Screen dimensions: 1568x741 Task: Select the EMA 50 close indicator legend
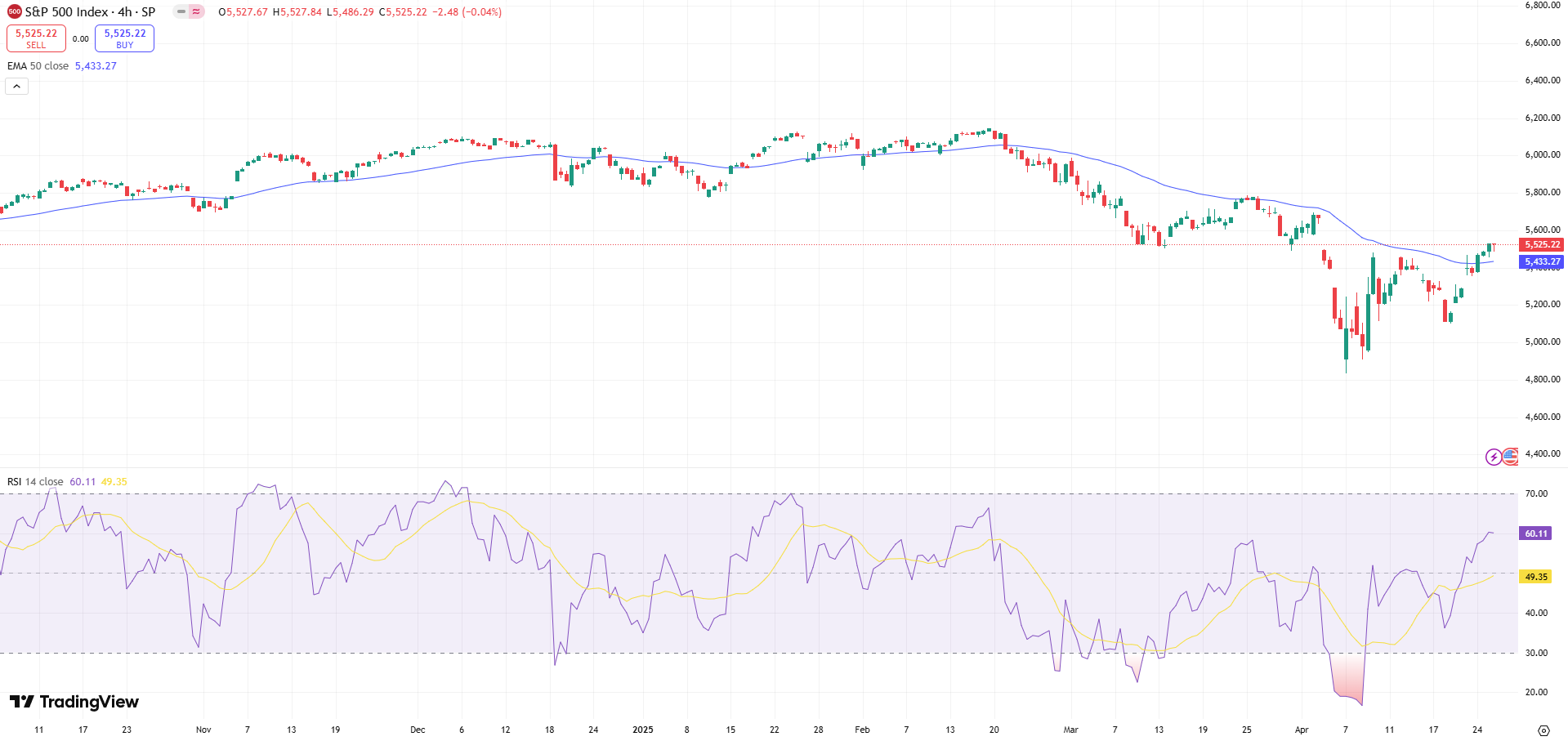(38, 66)
